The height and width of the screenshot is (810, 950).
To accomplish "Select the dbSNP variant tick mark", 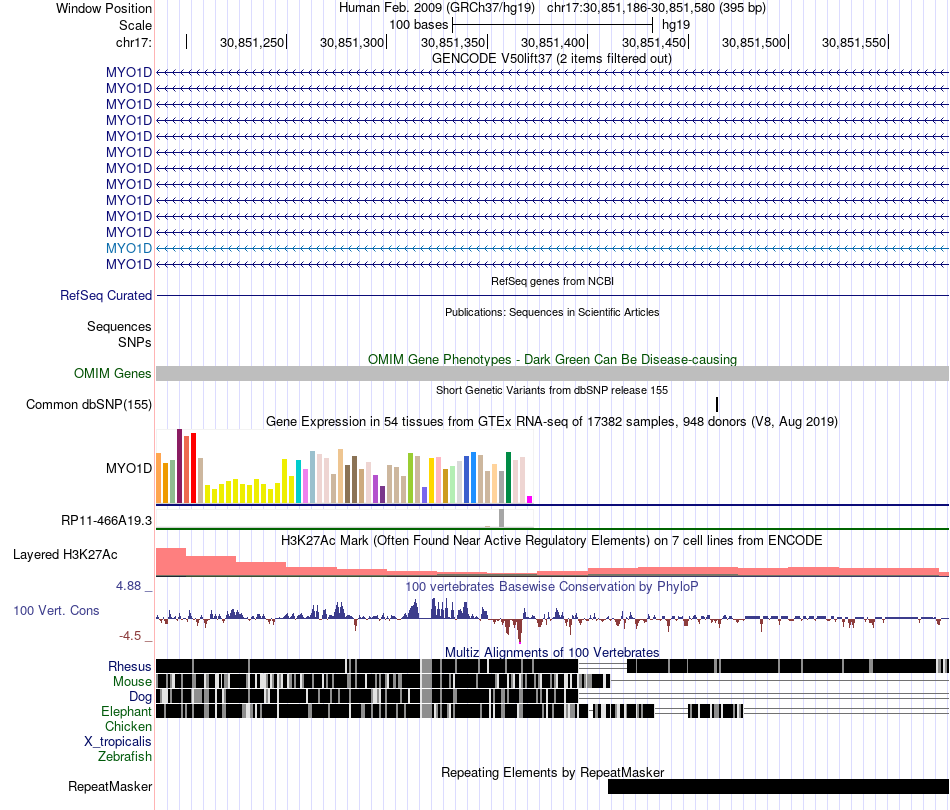I will coord(717,405).
